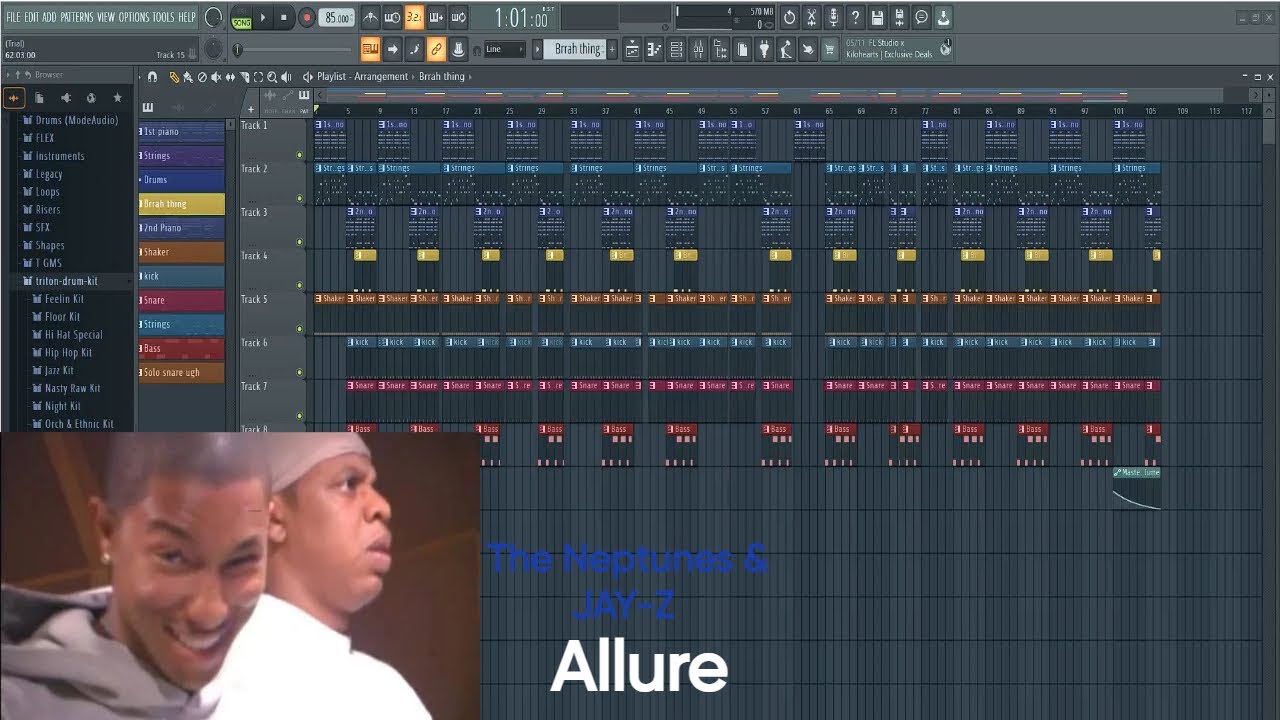Select the paint brush tool in playlist

click(188, 77)
